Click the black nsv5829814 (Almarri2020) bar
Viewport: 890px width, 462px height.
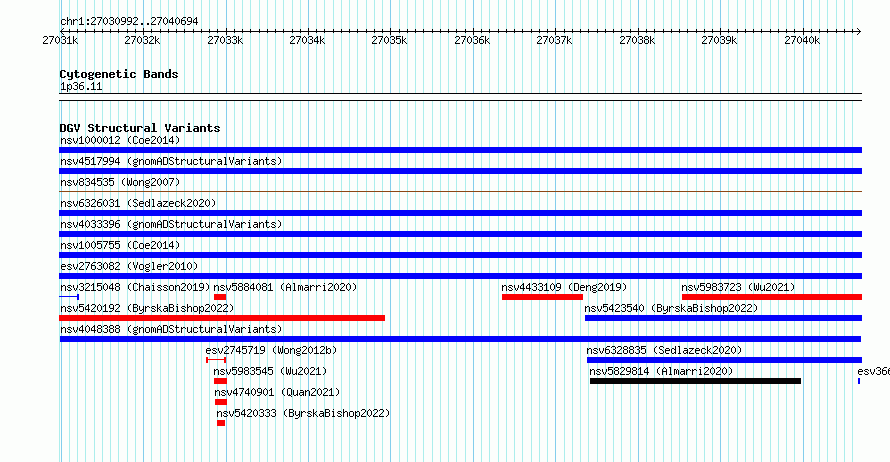coord(695,381)
